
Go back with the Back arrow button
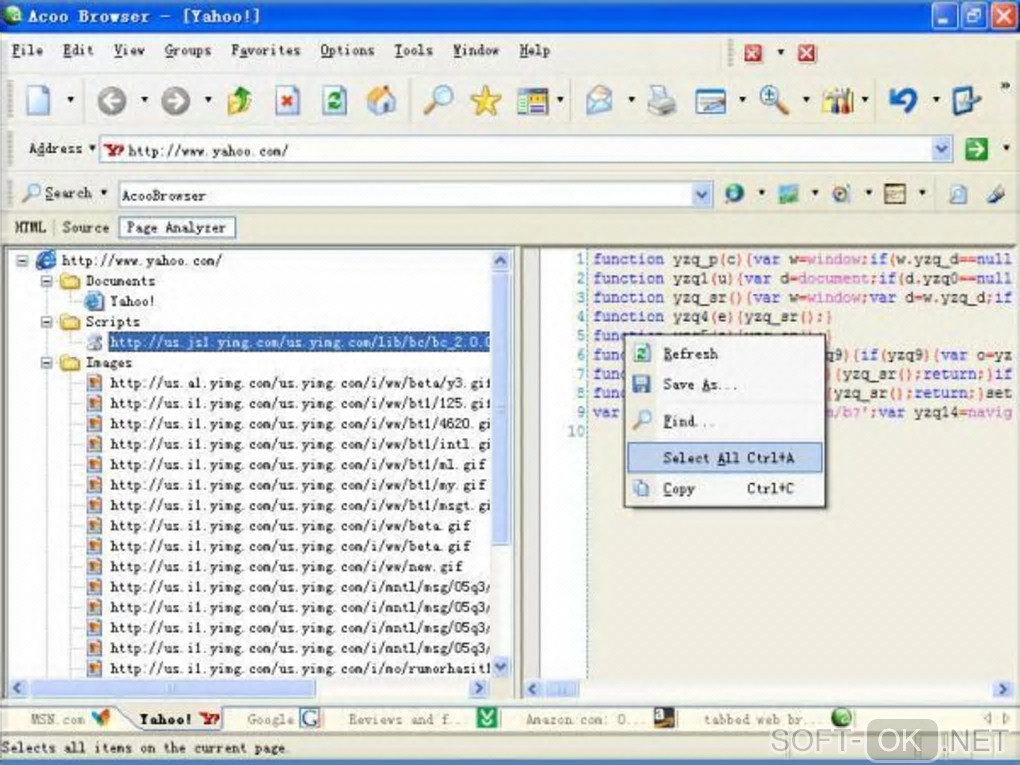point(112,101)
